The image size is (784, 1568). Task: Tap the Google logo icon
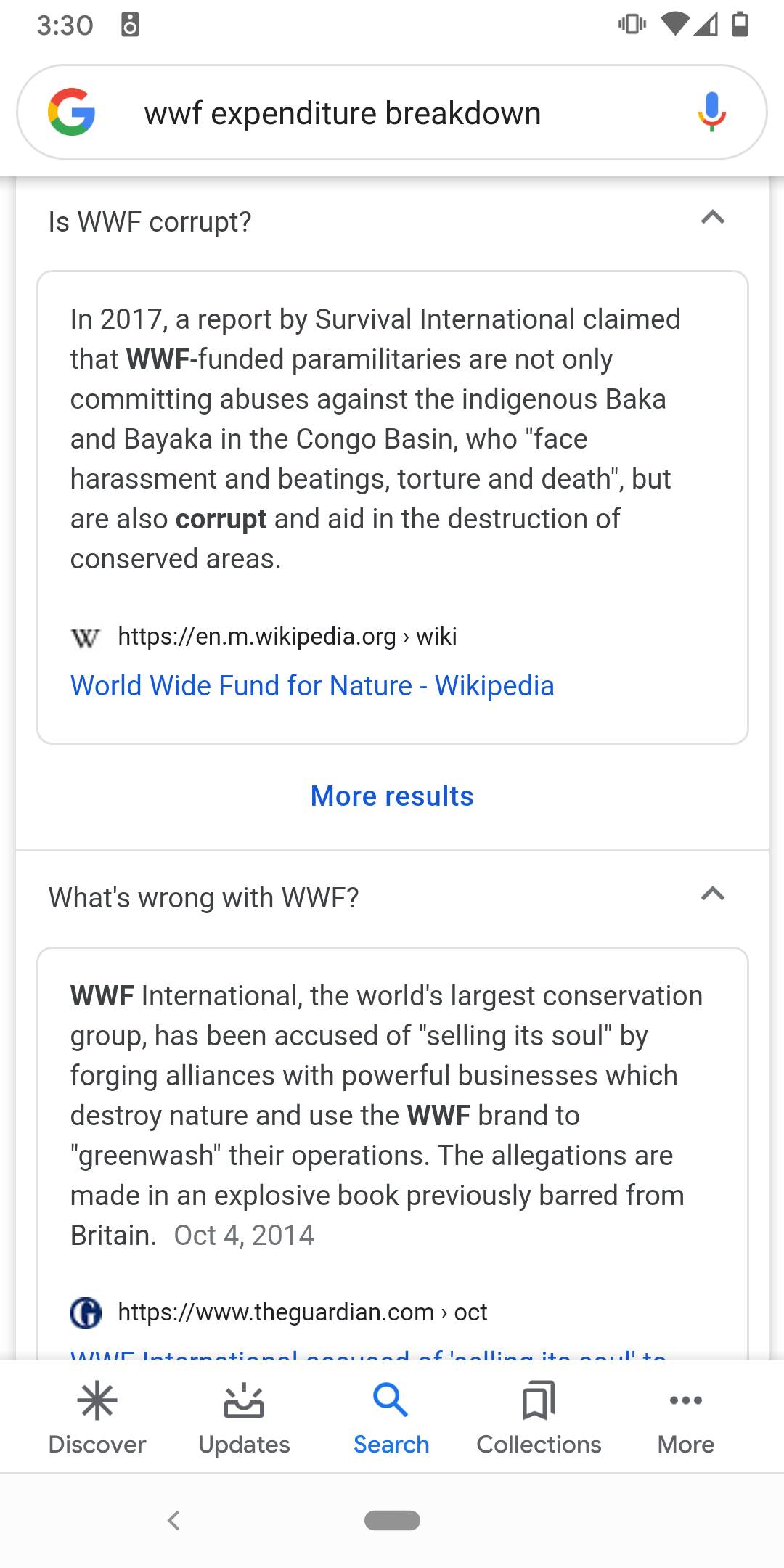[71, 113]
